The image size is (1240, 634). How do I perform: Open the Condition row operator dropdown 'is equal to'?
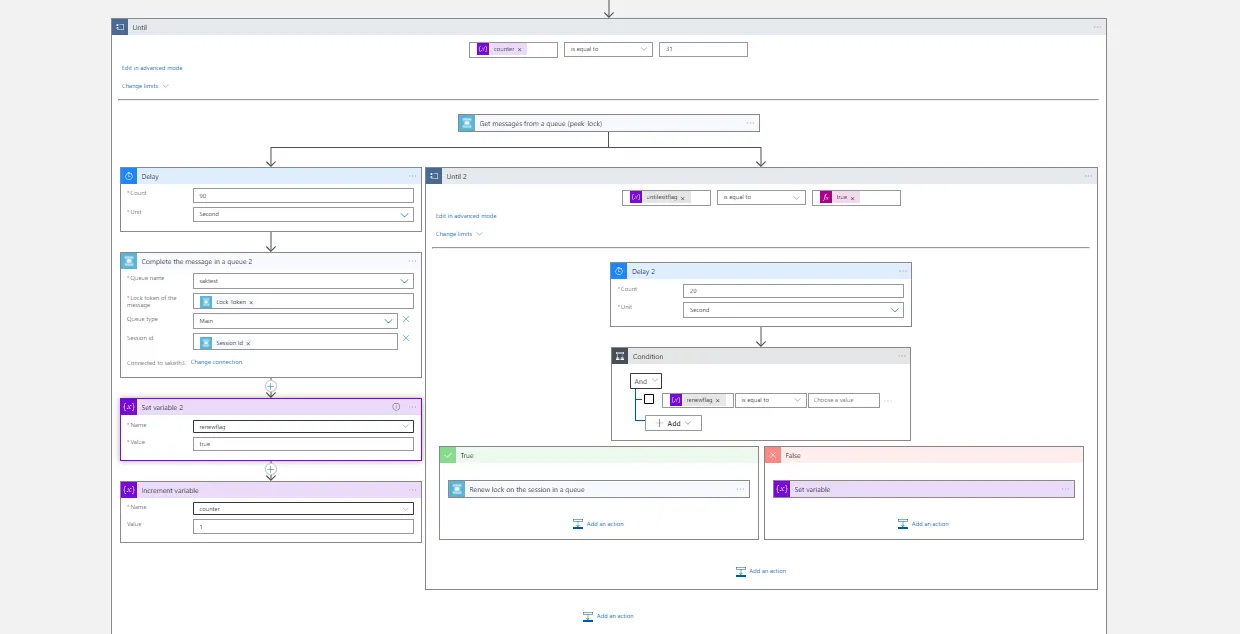pyautogui.click(x=770, y=400)
